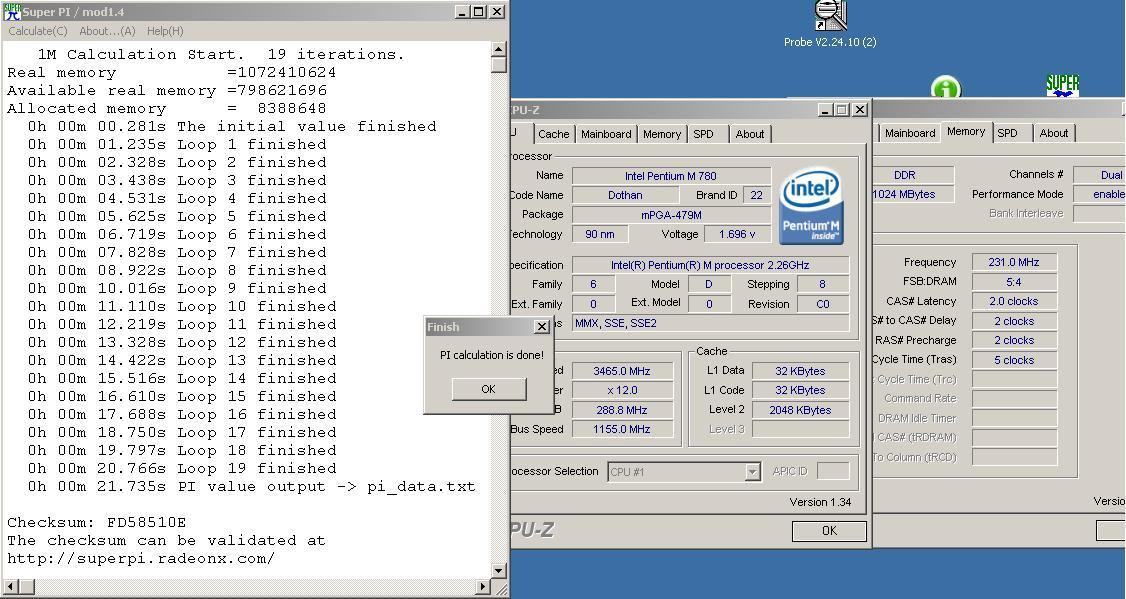1126x599 pixels.
Task: Click the Brand ID field value 22
Action: click(x=756, y=195)
